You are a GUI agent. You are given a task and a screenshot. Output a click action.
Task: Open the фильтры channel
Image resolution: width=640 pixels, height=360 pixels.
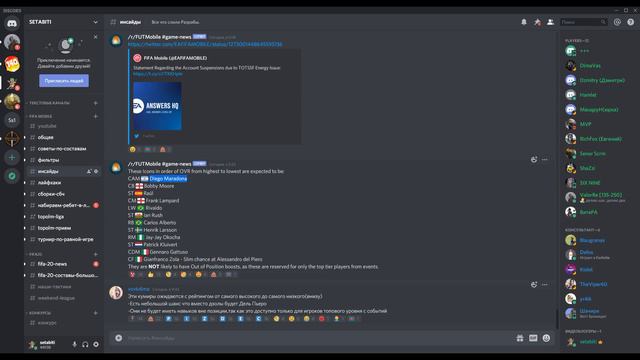tap(64, 160)
